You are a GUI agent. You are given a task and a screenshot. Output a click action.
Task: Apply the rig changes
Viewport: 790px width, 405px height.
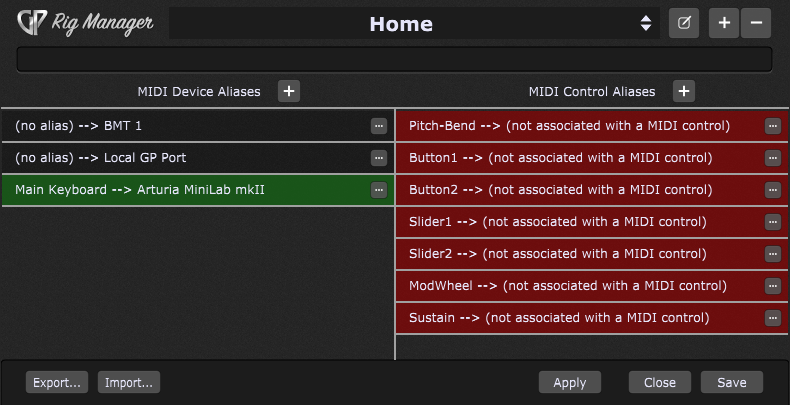(570, 382)
